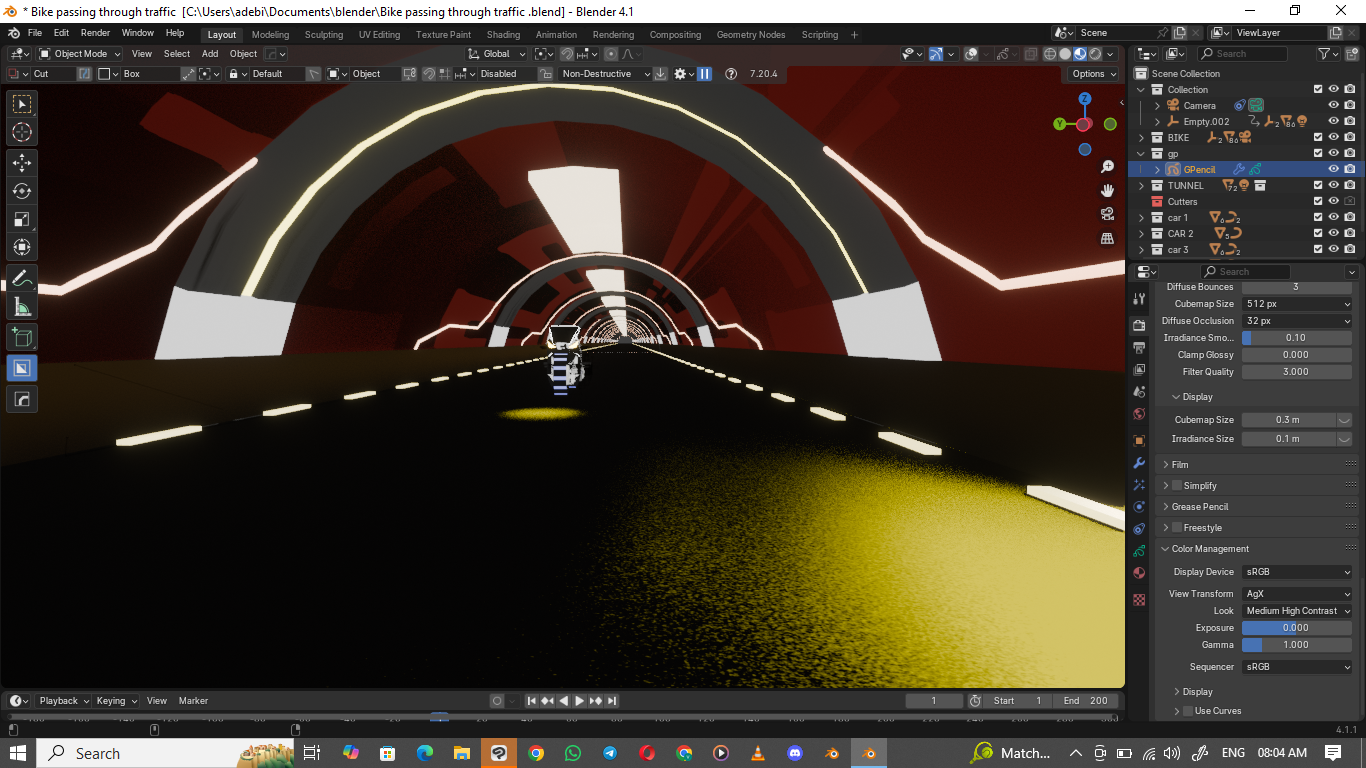The image size is (1366, 768).
Task: Jump to the end frame button
Action: [612, 701]
